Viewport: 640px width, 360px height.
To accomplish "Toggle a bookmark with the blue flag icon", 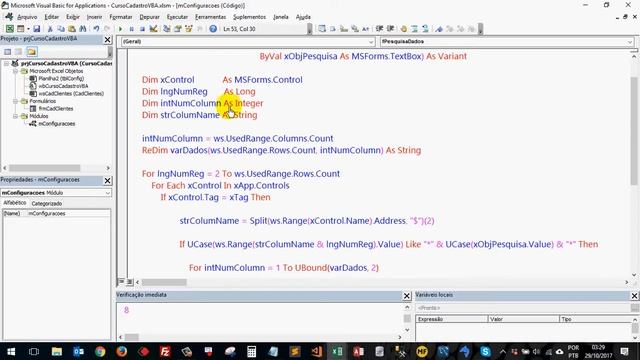I will click(439, 29).
